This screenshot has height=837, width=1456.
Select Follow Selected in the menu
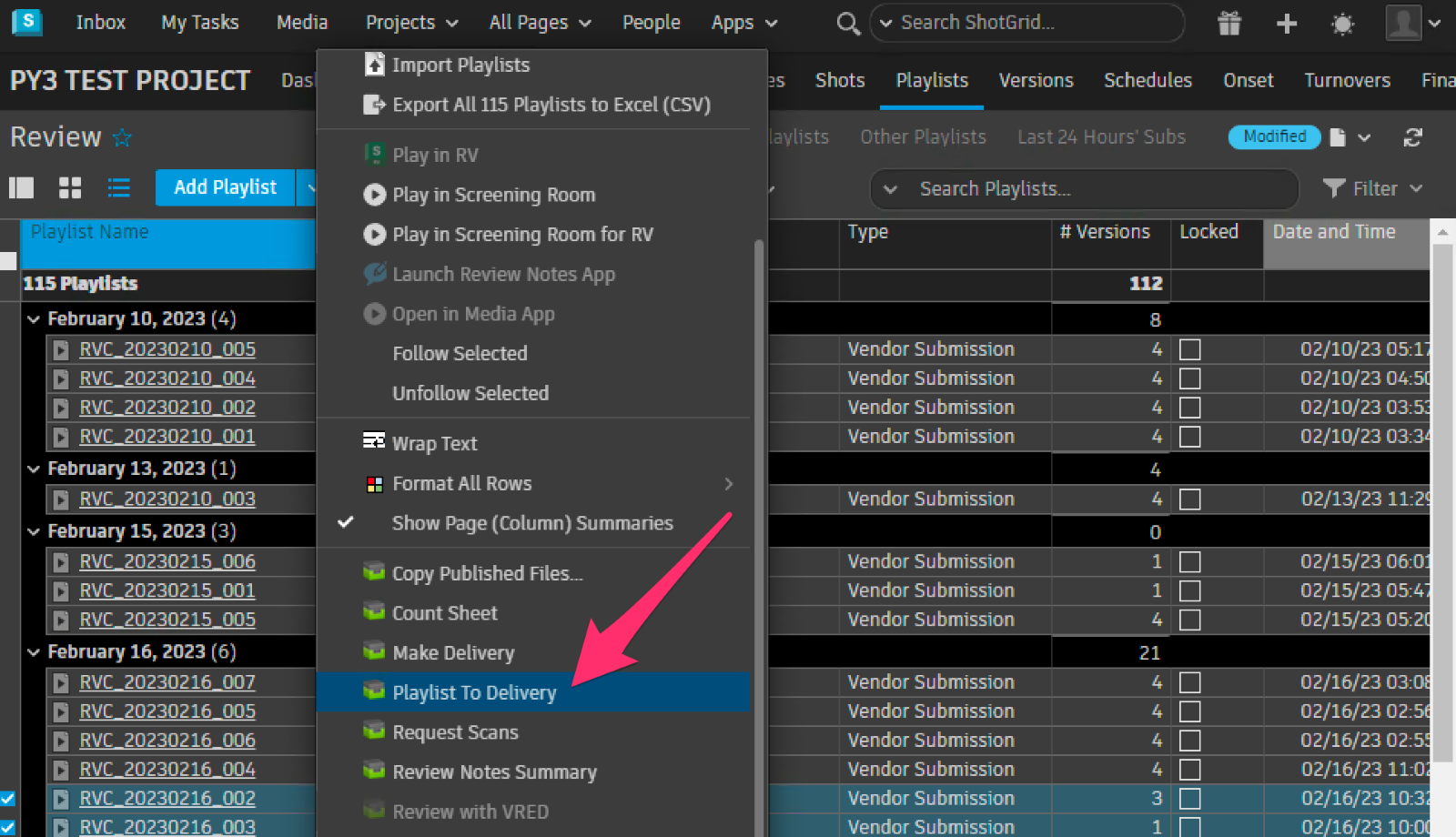pos(460,353)
